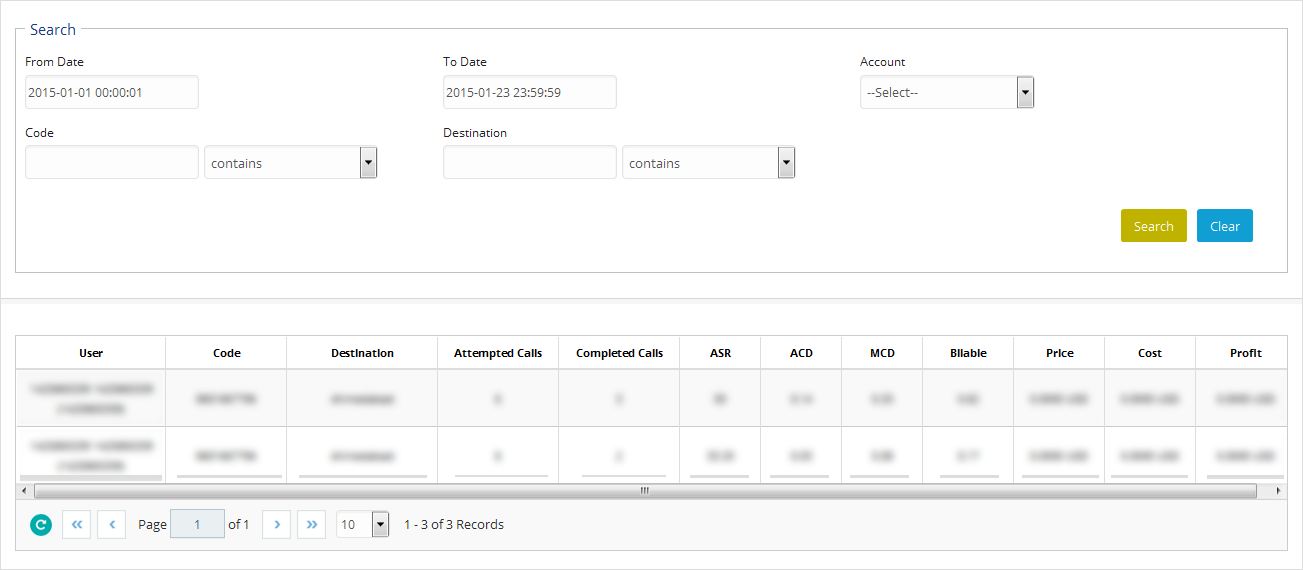Sort by Attempted Calls column header
The image size is (1303, 570).
tap(498, 353)
